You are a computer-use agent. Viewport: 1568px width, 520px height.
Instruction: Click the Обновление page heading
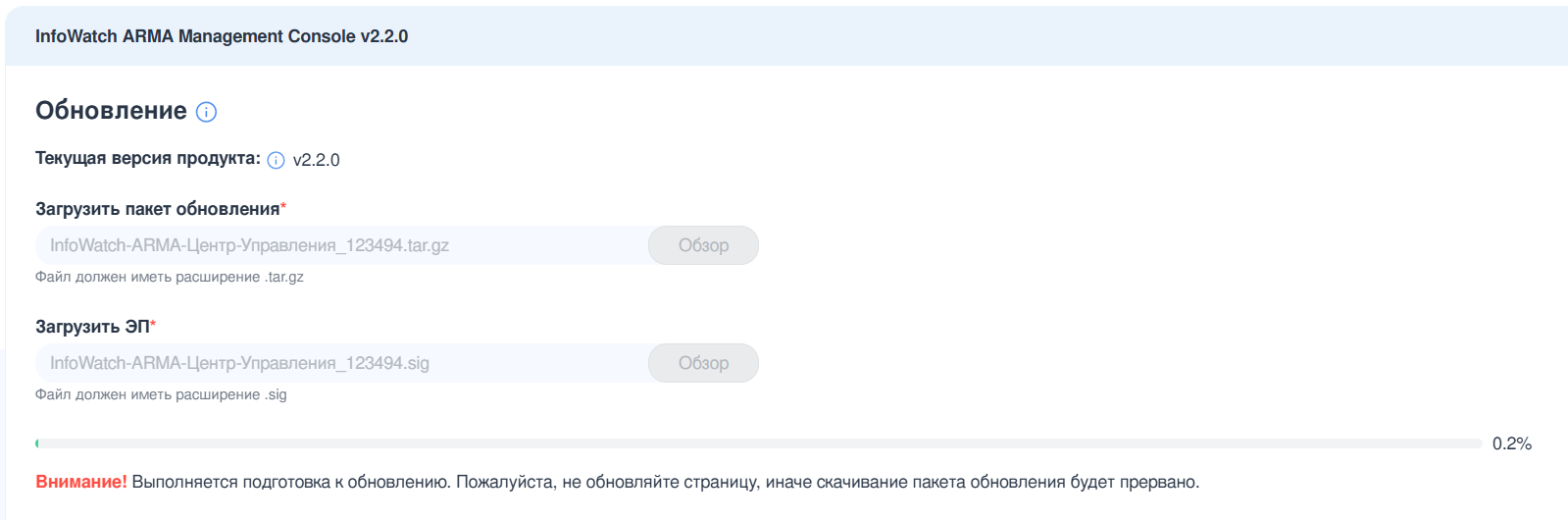(x=111, y=111)
